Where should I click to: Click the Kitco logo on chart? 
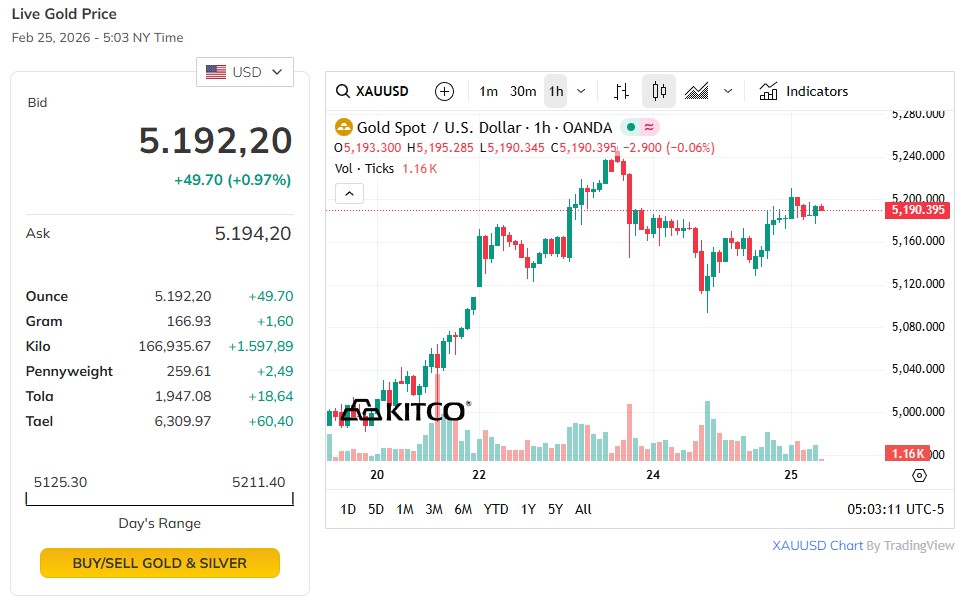tap(404, 411)
